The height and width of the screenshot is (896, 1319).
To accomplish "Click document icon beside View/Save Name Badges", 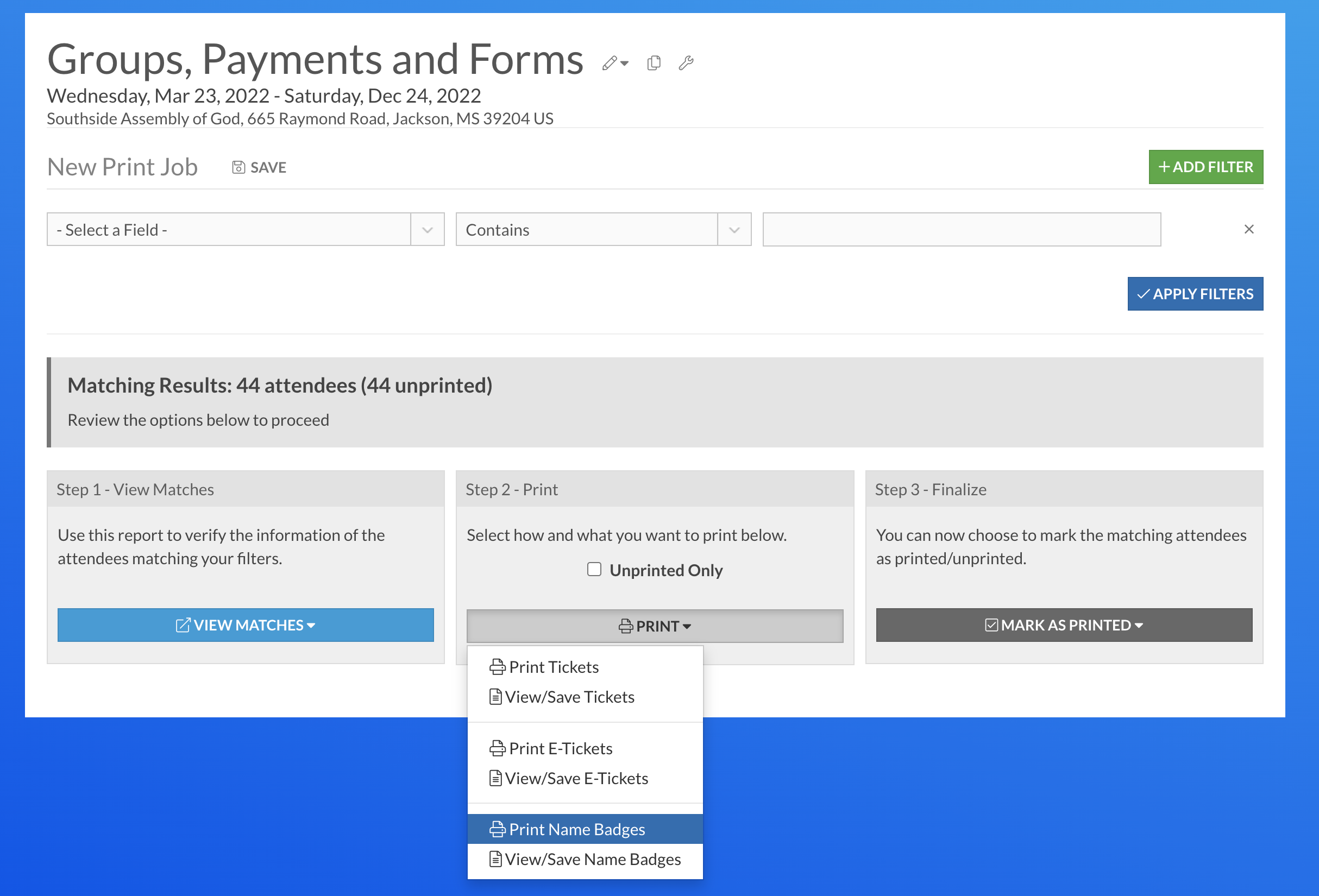I will point(495,859).
